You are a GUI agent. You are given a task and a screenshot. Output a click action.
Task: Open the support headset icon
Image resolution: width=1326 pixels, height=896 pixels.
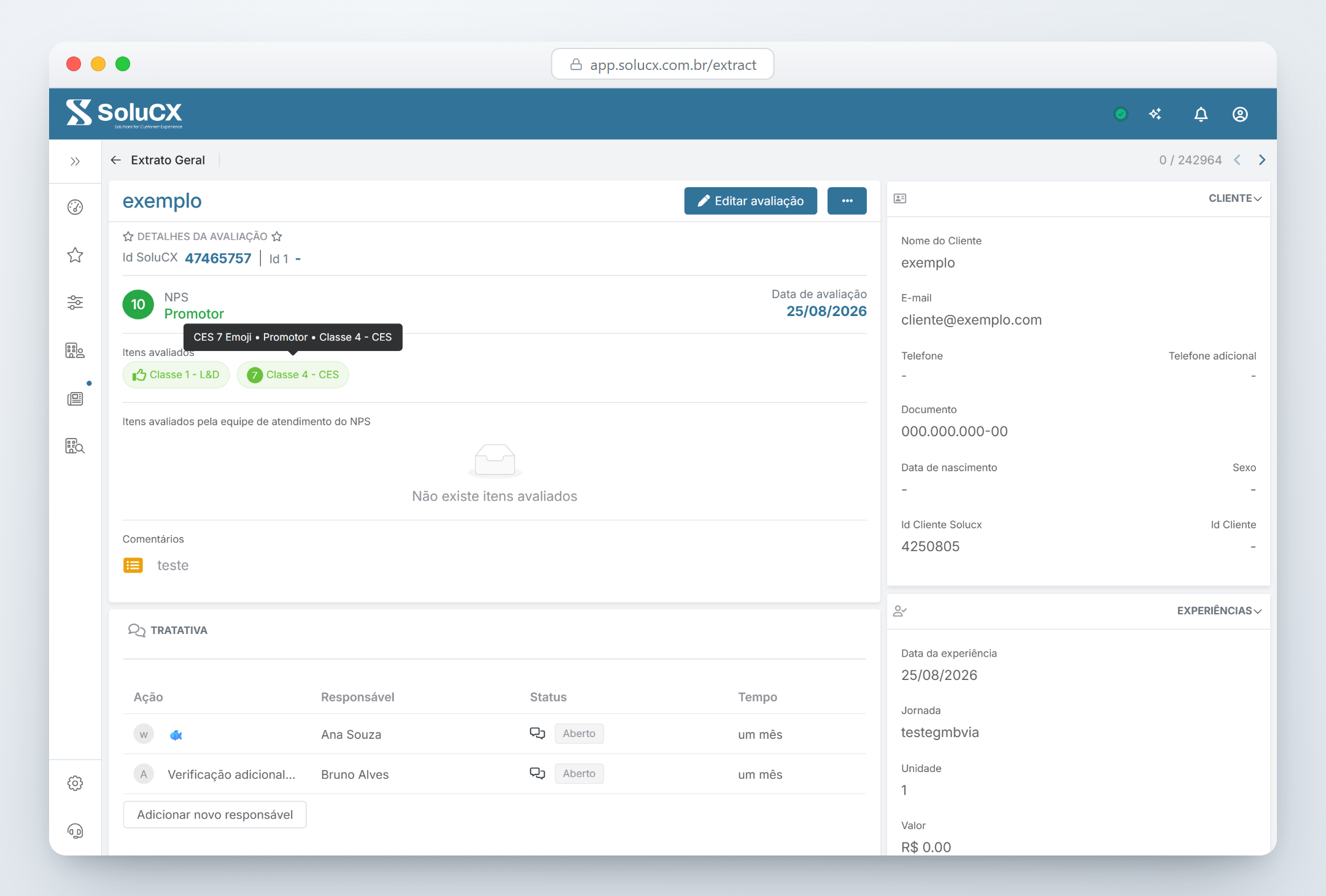[75, 831]
